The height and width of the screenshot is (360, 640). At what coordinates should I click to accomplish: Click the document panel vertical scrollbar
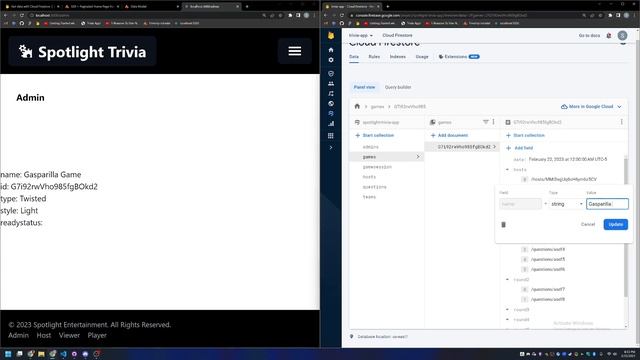tap(626, 227)
